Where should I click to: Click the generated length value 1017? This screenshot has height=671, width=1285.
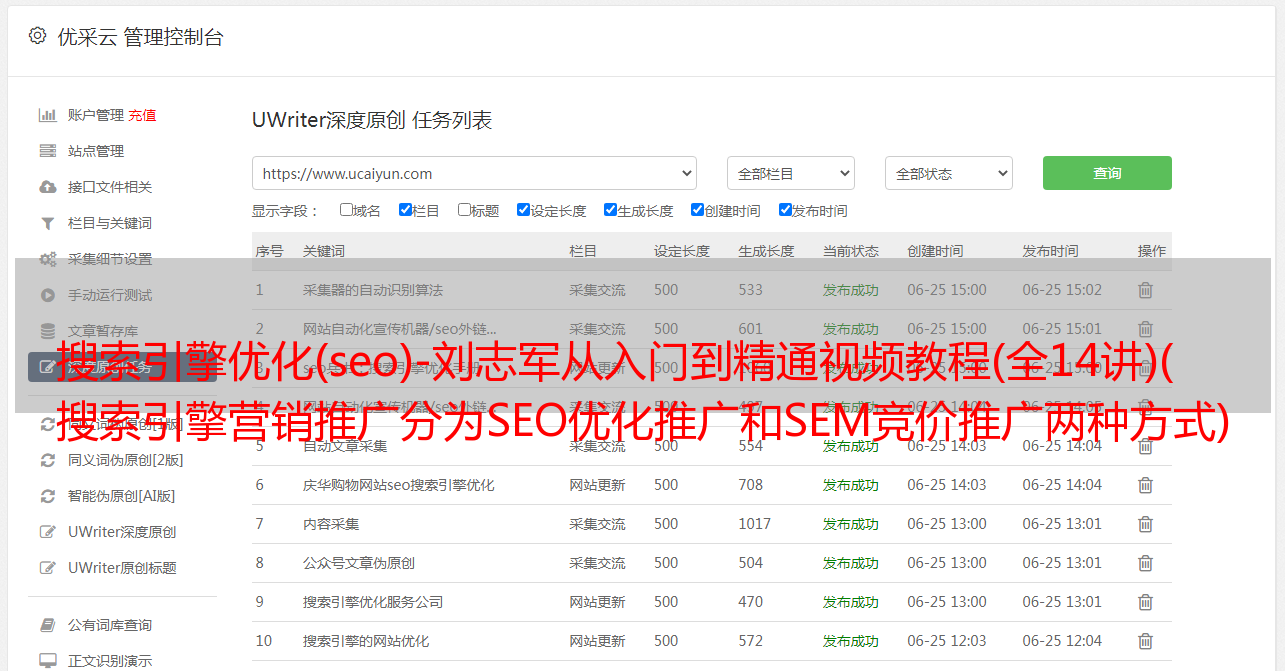pos(755,524)
